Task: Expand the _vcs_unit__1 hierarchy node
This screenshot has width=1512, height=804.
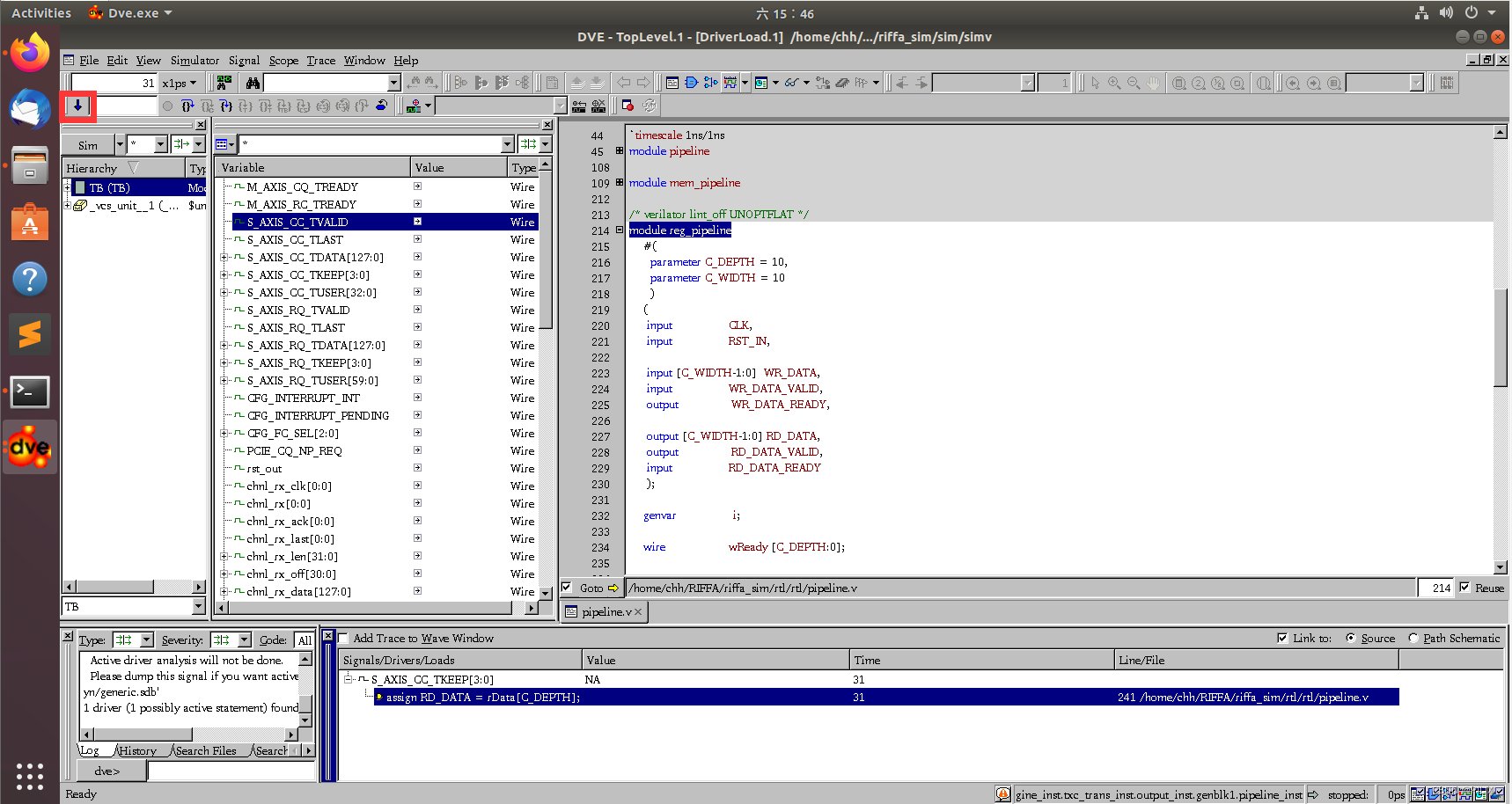Action: (x=69, y=205)
